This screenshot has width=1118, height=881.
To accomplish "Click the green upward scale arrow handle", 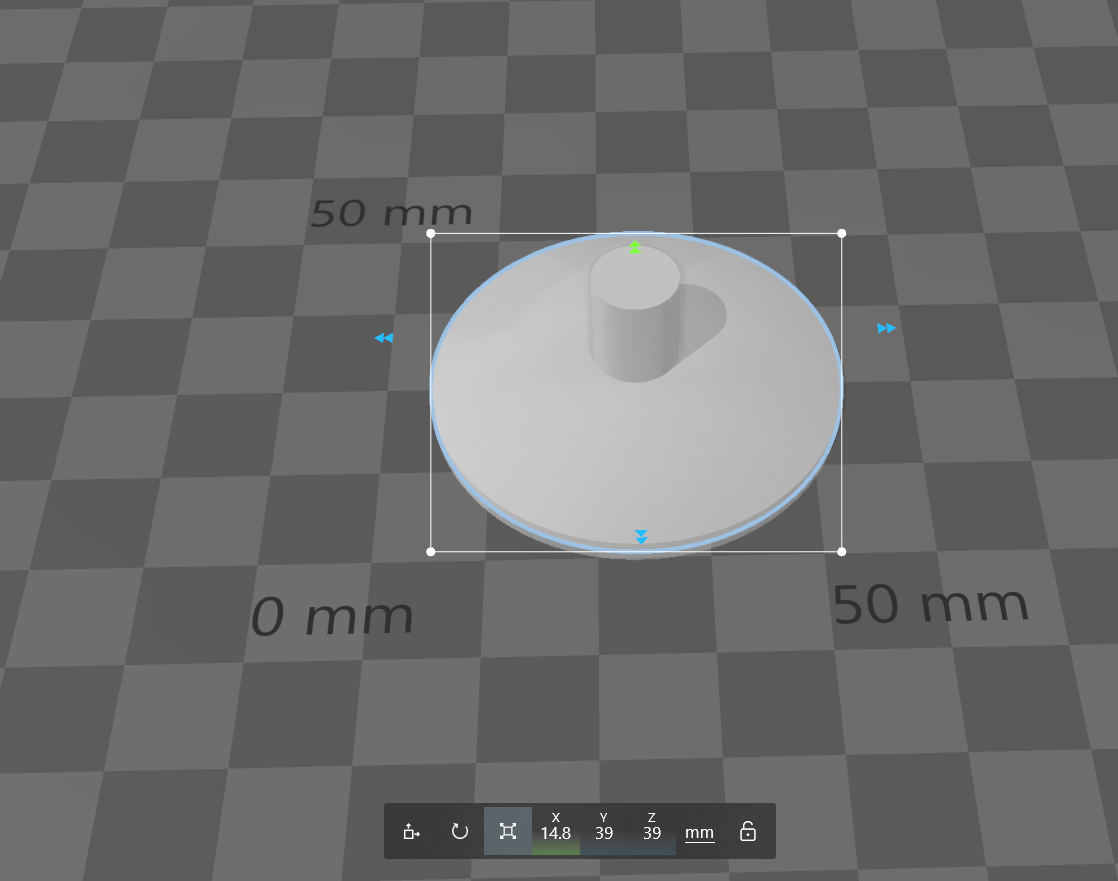I will pyautogui.click(x=635, y=247).
